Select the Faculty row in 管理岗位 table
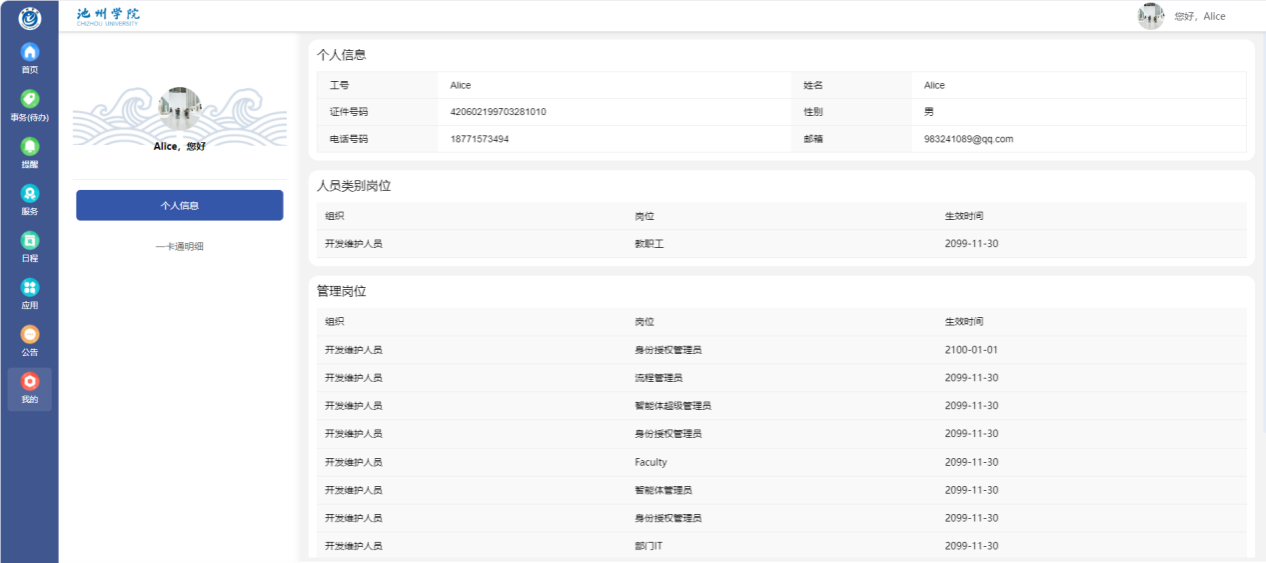The image size is (1266, 563). point(650,462)
